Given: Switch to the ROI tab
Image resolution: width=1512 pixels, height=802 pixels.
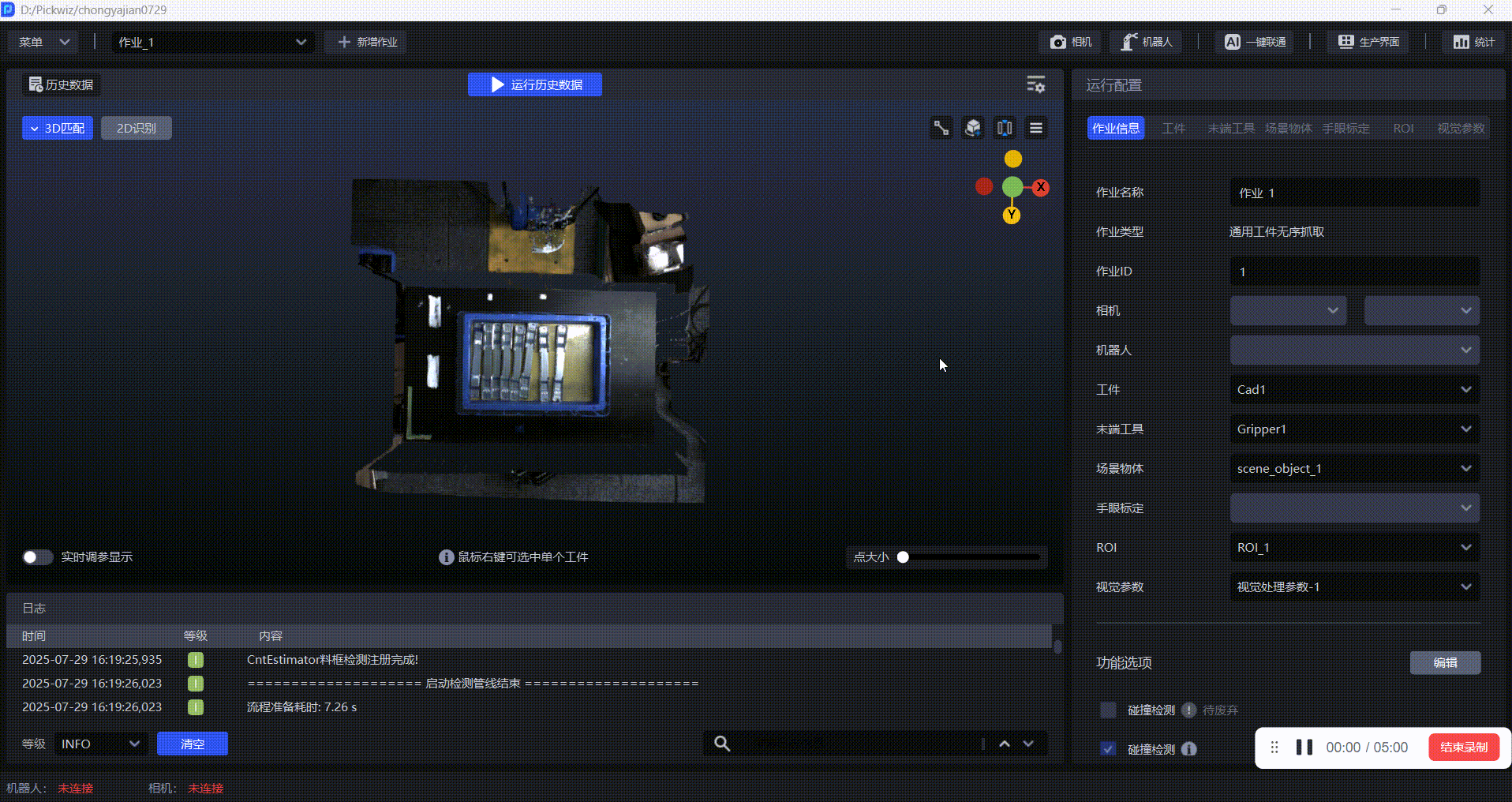Looking at the screenshot, I should pos(1403,129).
